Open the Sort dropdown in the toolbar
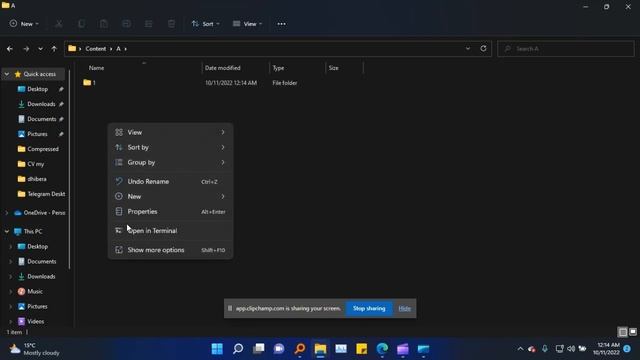Screen dimensions: 640x360 pos(205,24)
